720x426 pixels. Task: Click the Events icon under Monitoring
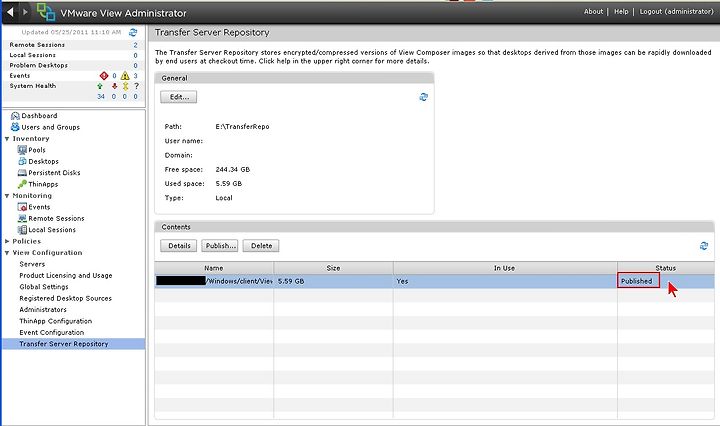tap(22, 207)
